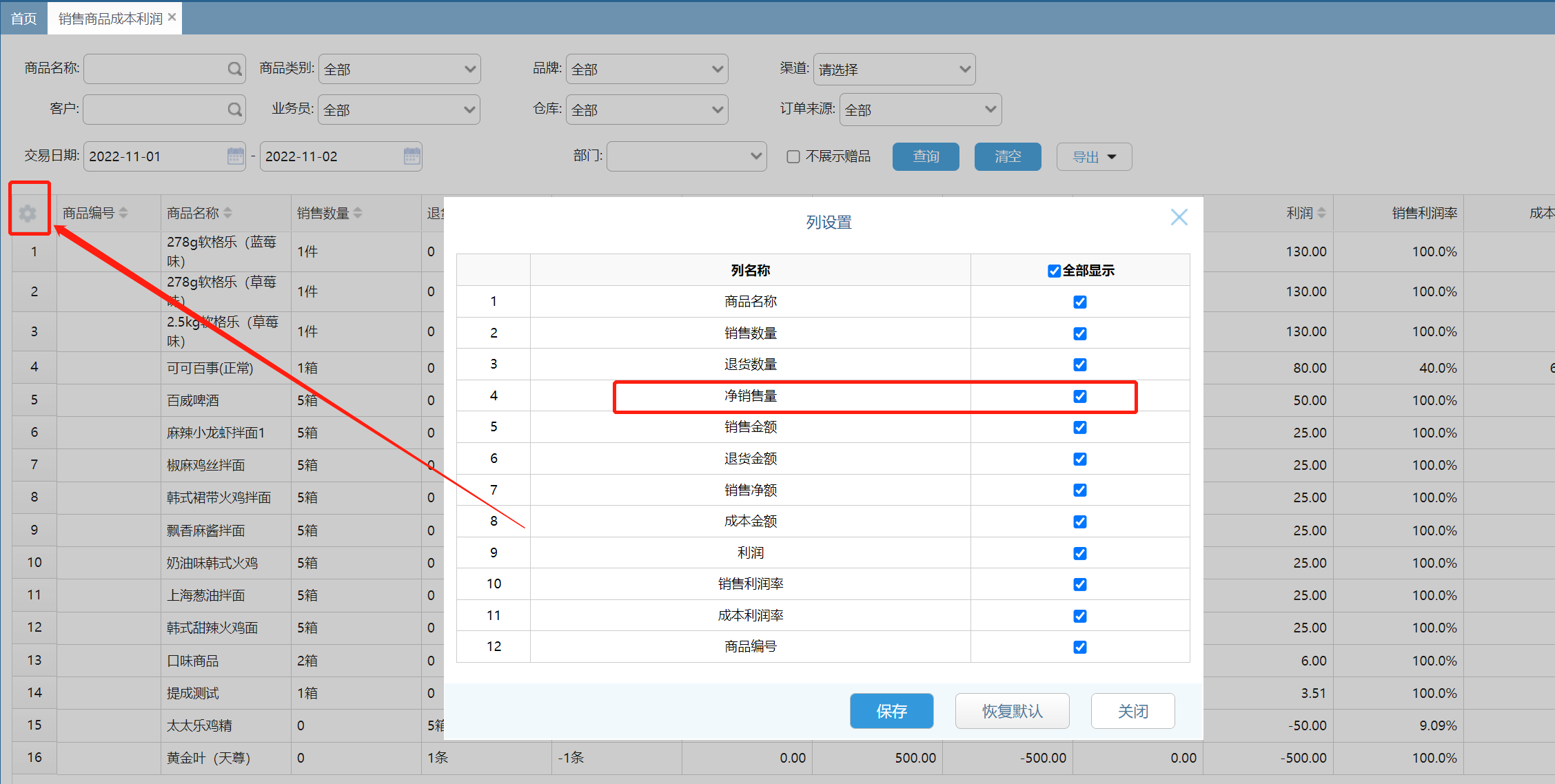Image resolution: width=1555 pixels, height=784 pixels.
Task: Open the 渠道 dropdown
Action: click(x=894, y=69)
